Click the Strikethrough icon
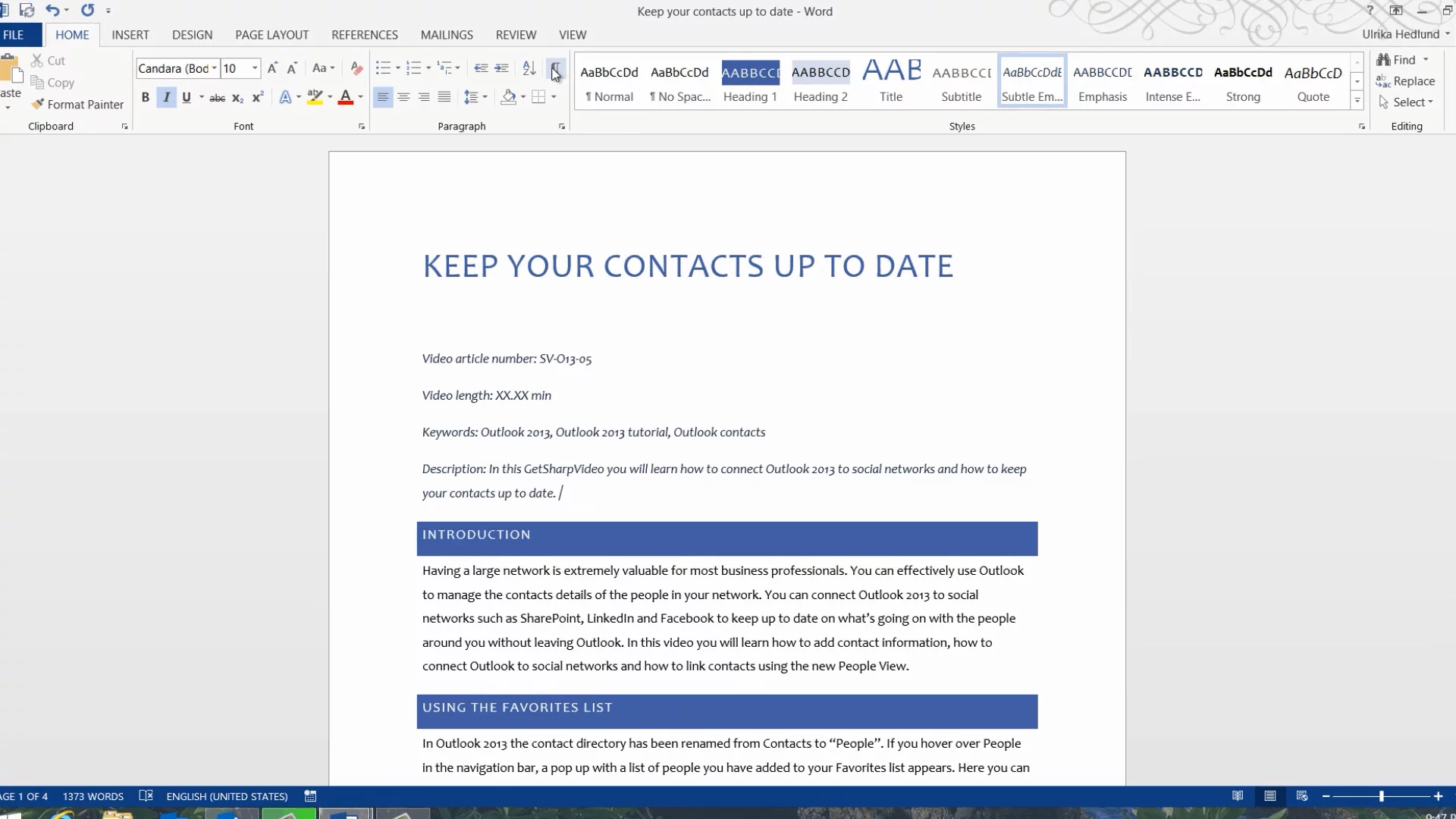1456x819 pixels. pyautogui.click(x=217, y=98)
